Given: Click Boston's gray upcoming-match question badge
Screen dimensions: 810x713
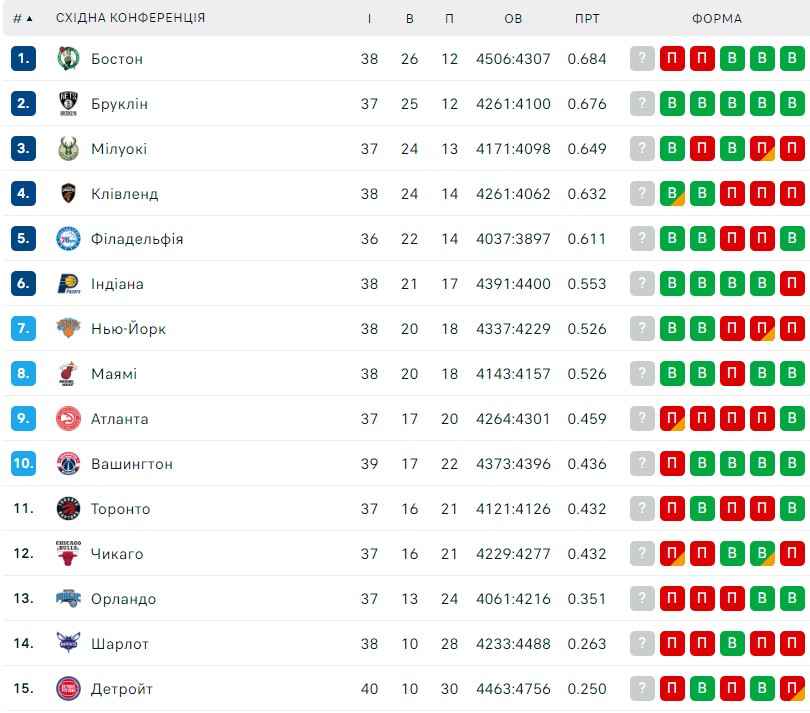Looking at the screenshot, I should click(x=642, y=58).
